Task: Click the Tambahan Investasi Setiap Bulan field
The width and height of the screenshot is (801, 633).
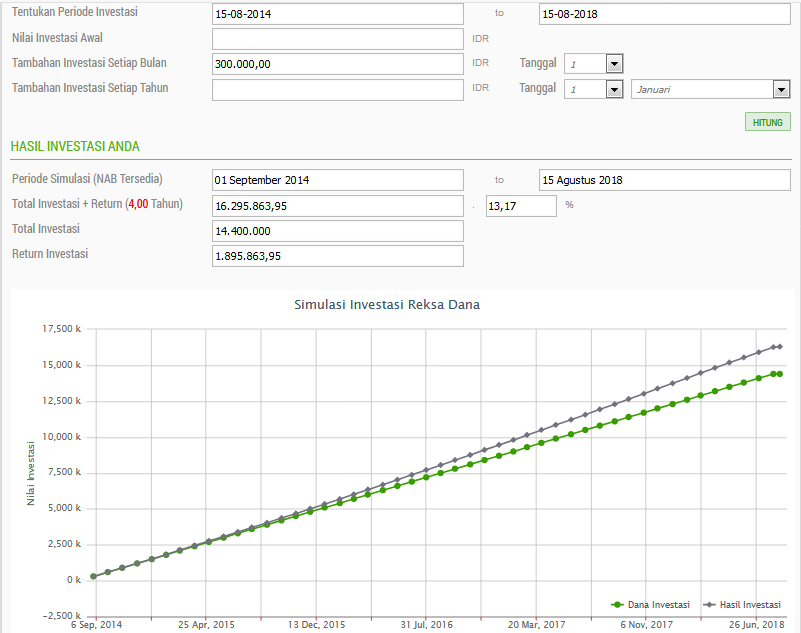Action: pyautogui.click(x=338, y=64)
